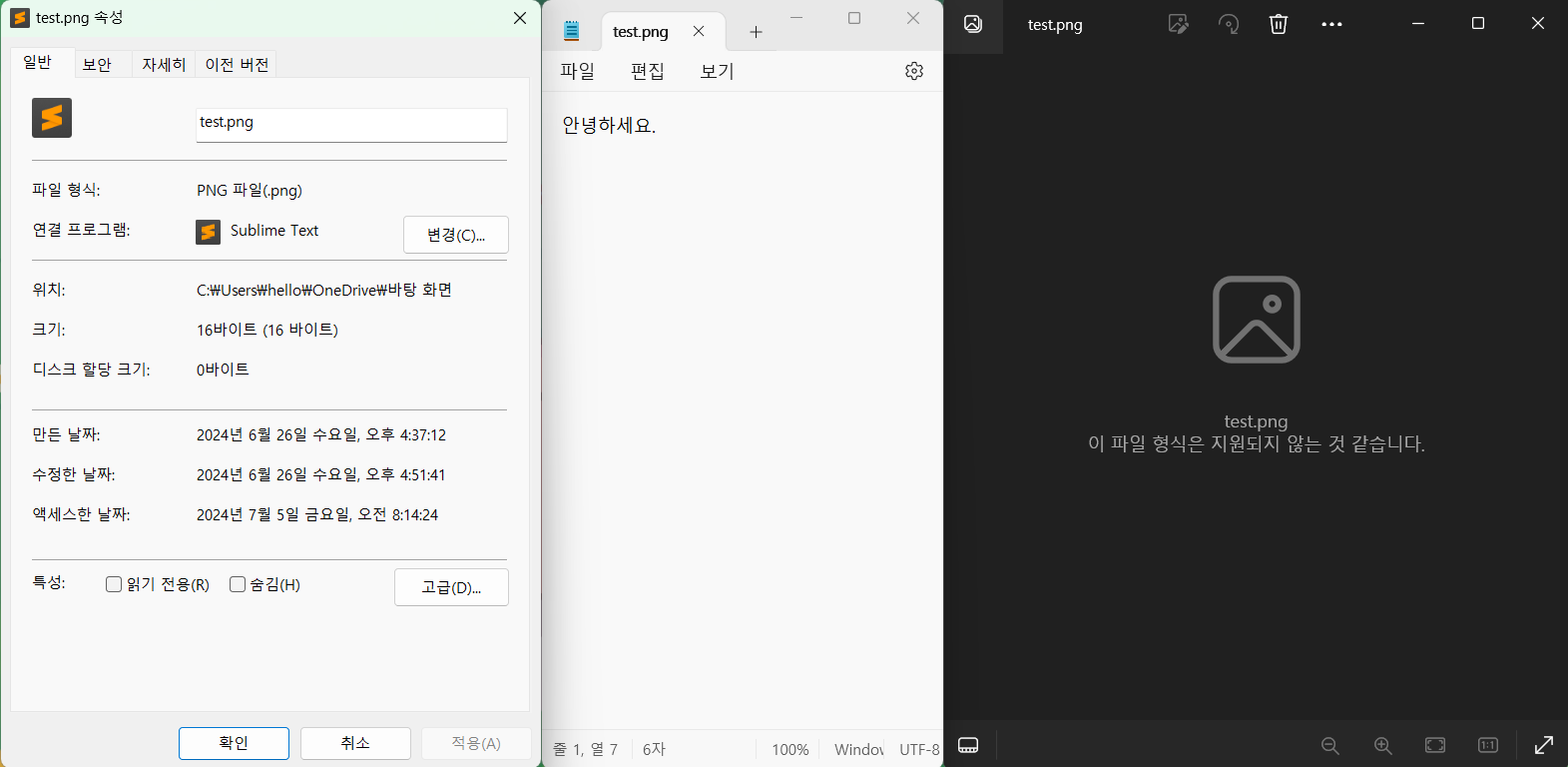Cancel with the 취소 button
Screen dimensions: 1568x767
[x=355, y=743]
